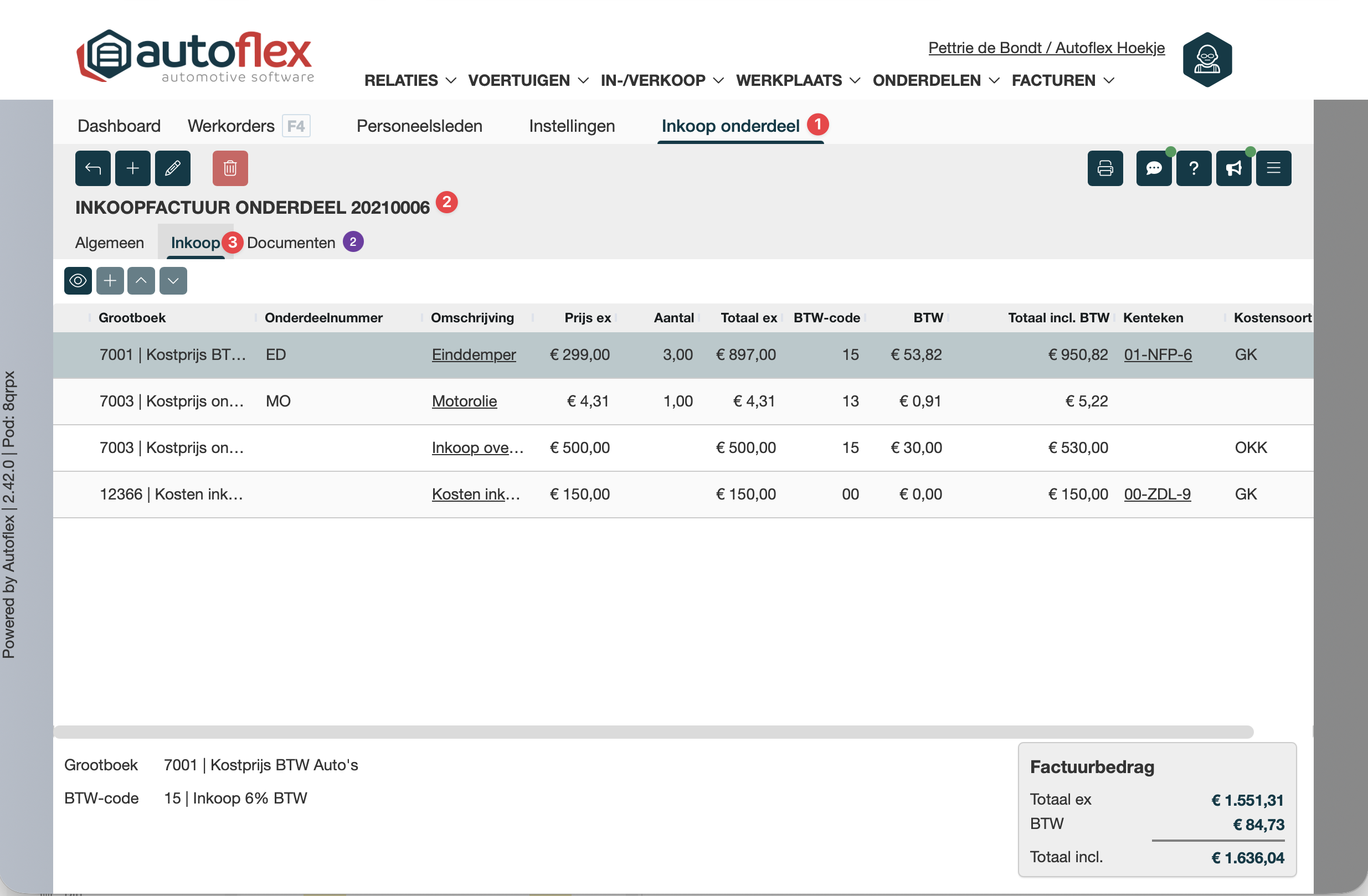Sort by the Onderdeelnummer column header
Viewport: 1368px width, 896px height.
click(x=323, y=318)
